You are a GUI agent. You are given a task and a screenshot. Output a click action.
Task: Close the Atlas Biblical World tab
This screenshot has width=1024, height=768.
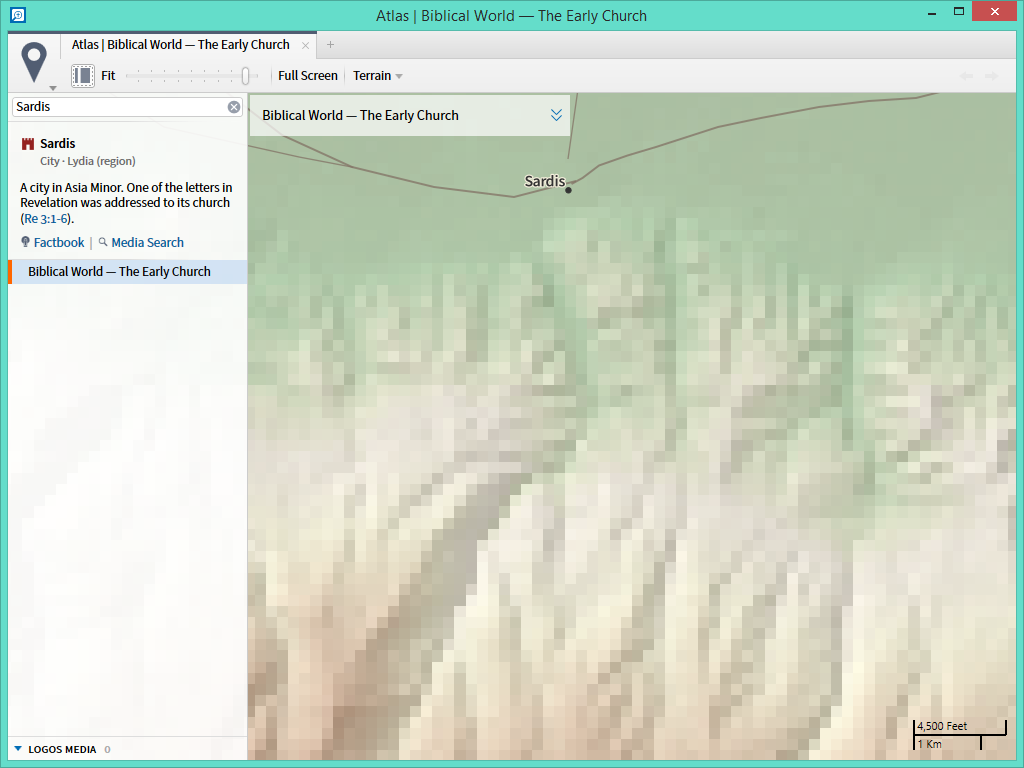pyautogui.click(x=305, y=45)
